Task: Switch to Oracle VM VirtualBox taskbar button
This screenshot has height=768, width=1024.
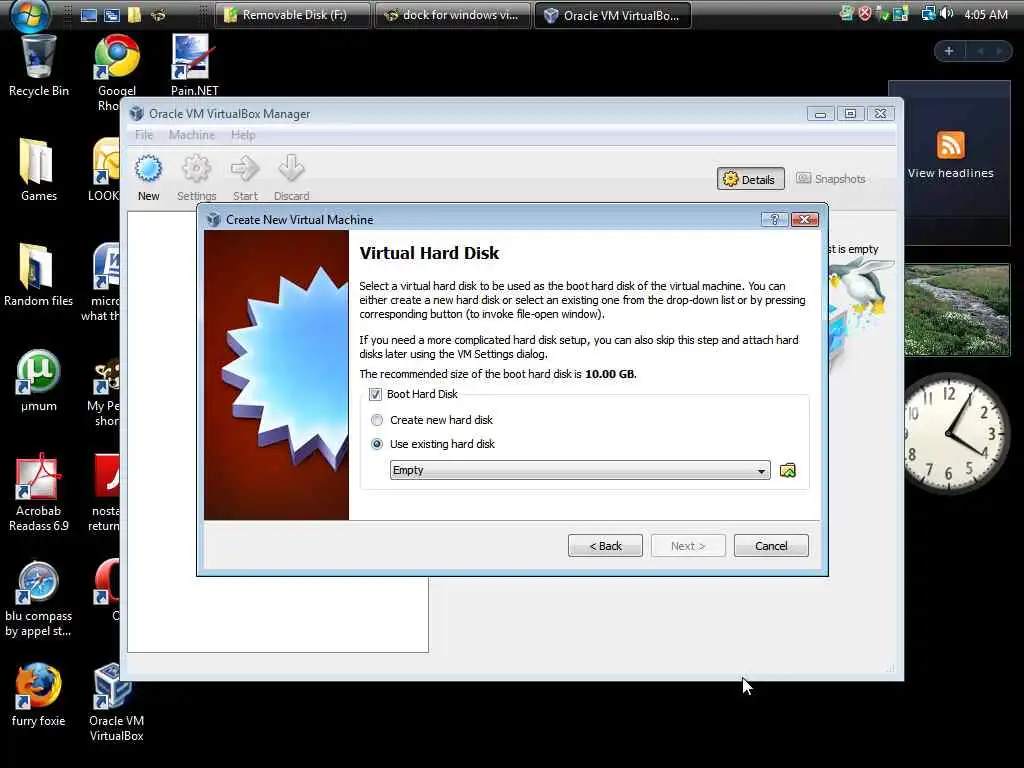Action: pos(613,15)
